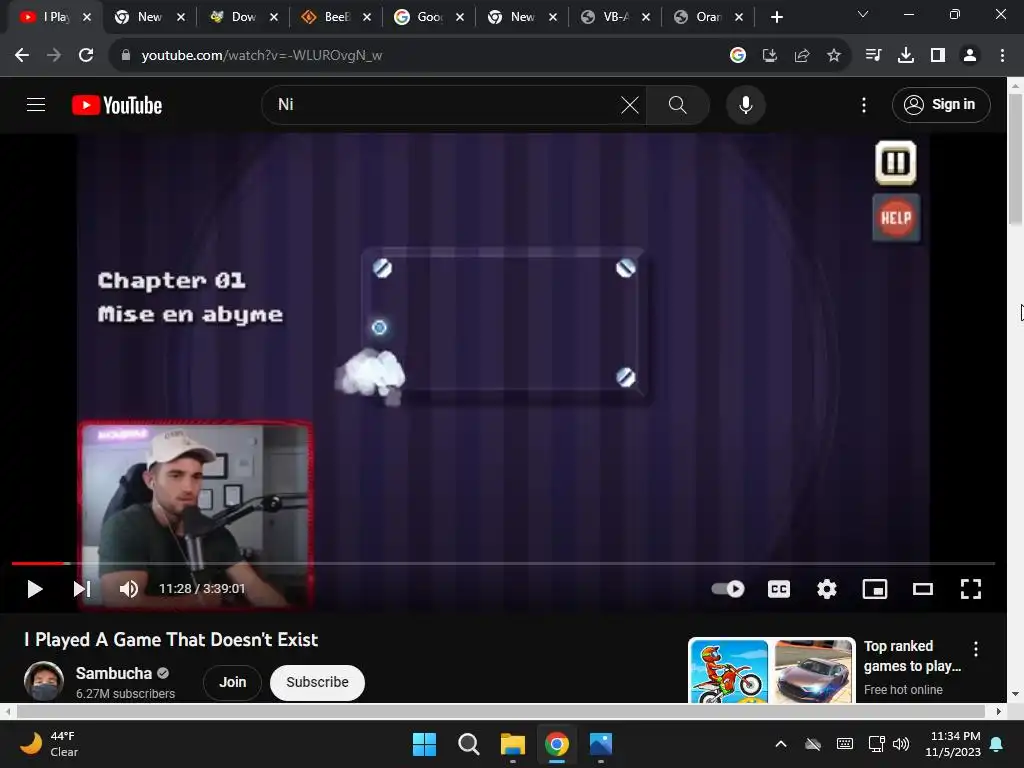Open Chrome downloads
Image resolution: width=1024 pixels, height=768 pixels.
pyautogui.click(x=906, y=56)
